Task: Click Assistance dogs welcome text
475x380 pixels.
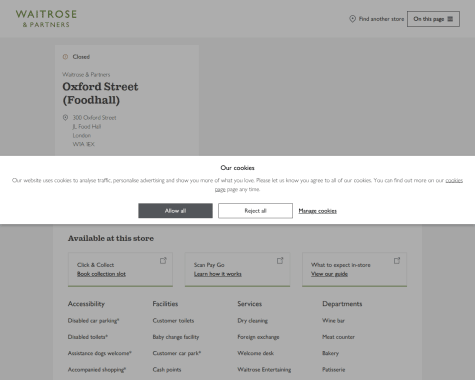Action: pos(100,353)
